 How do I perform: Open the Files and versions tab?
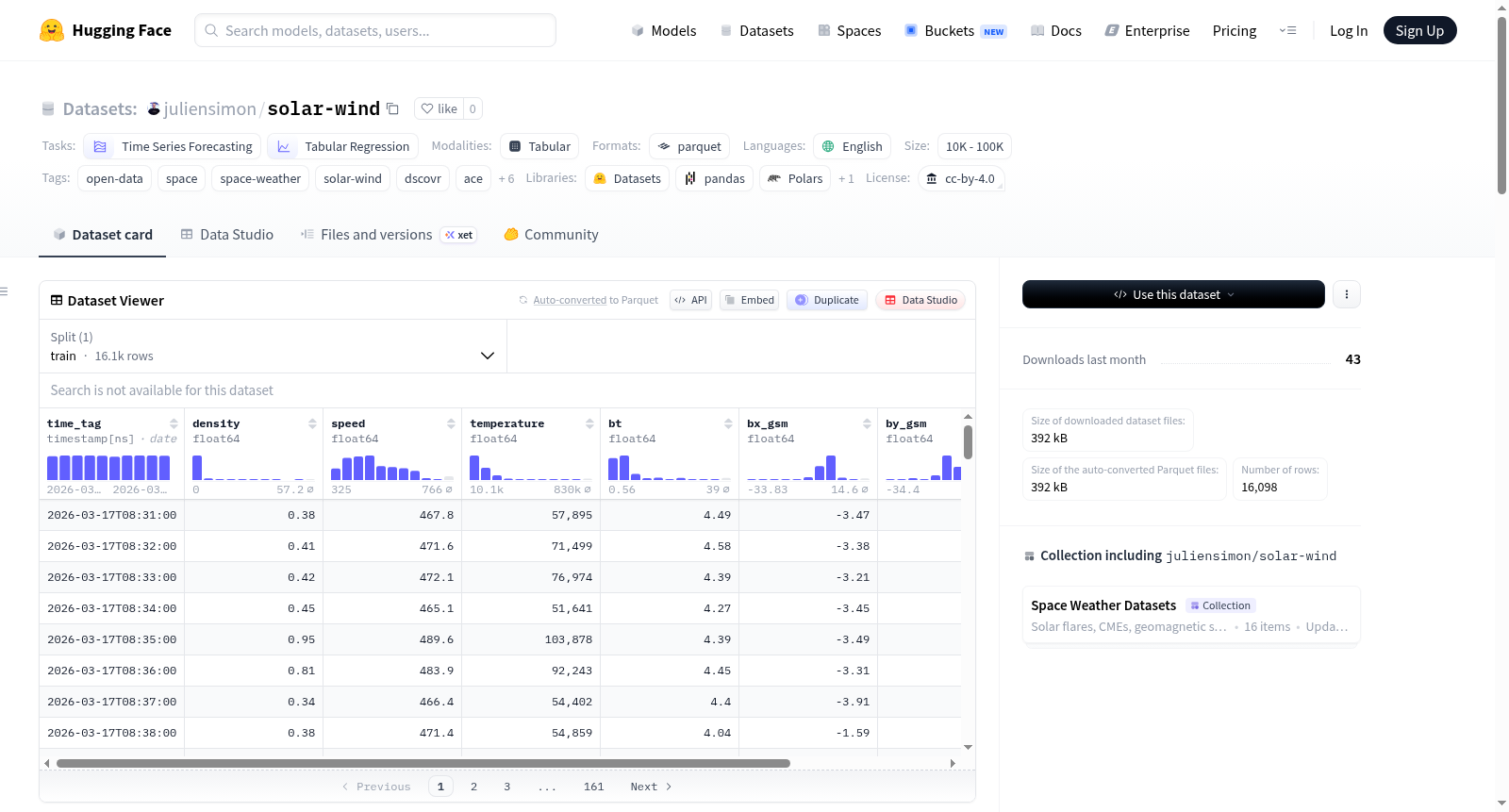point(389,235)
